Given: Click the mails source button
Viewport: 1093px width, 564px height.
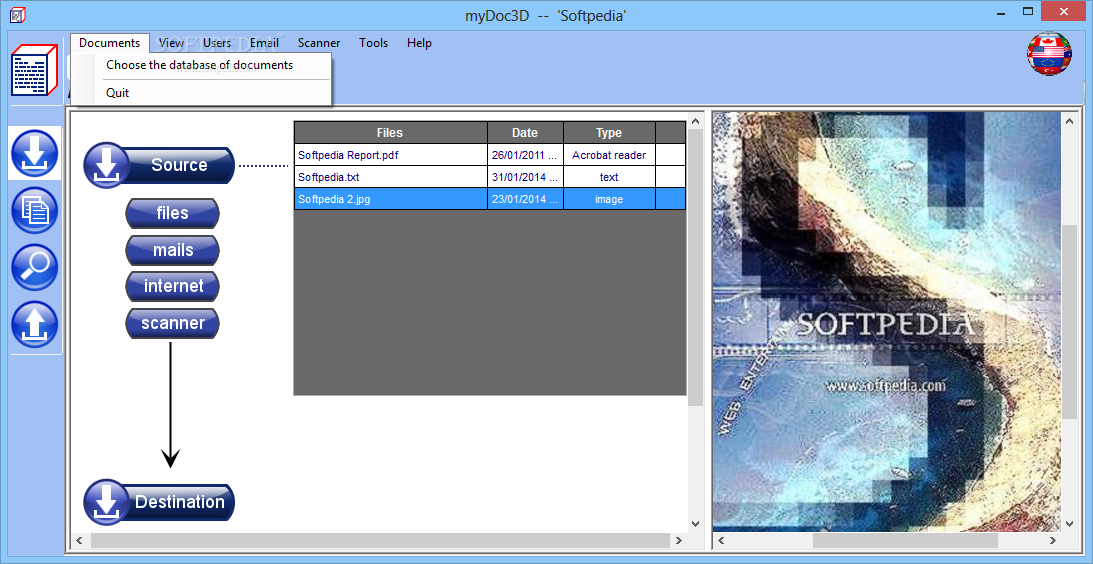Looking at the screenshot, I should (x=172, y=250).
